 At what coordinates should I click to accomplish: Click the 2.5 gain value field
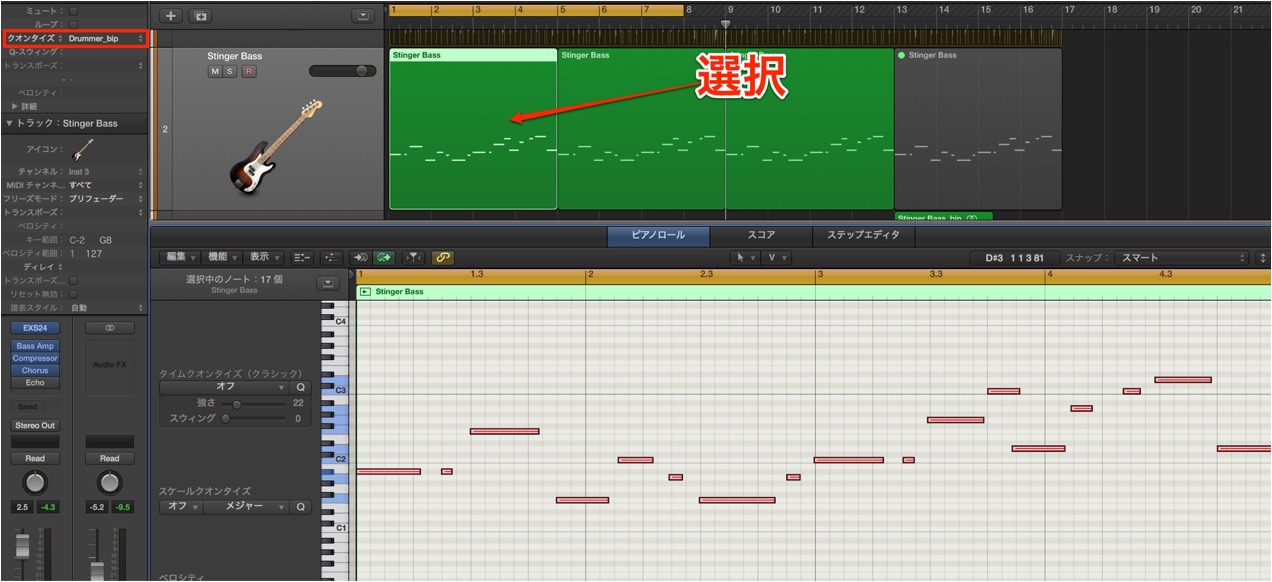pyautogui.click(x=21, y=508)
